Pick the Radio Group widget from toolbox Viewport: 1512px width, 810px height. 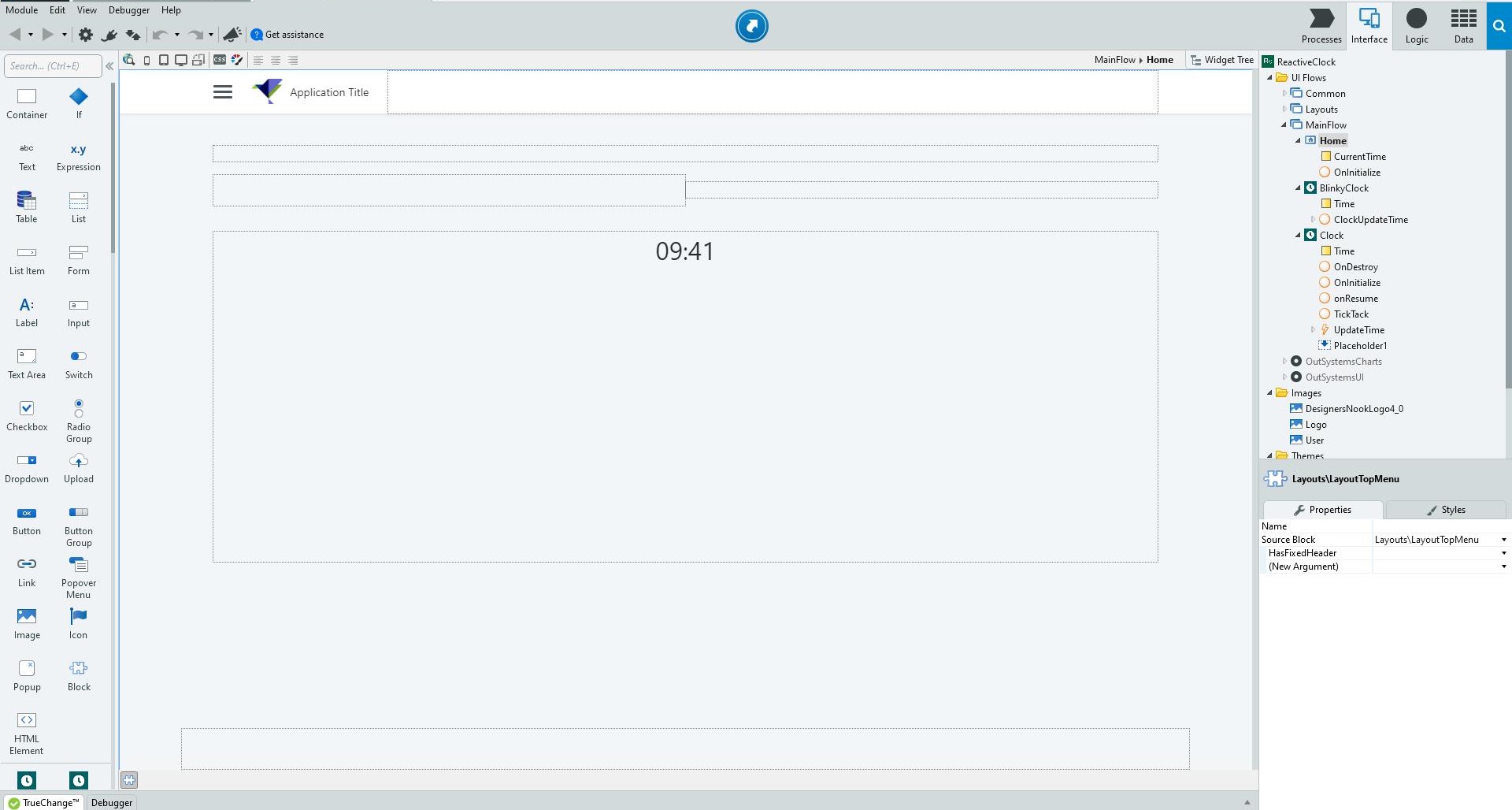pyautogui.click(x=79, y=421)
